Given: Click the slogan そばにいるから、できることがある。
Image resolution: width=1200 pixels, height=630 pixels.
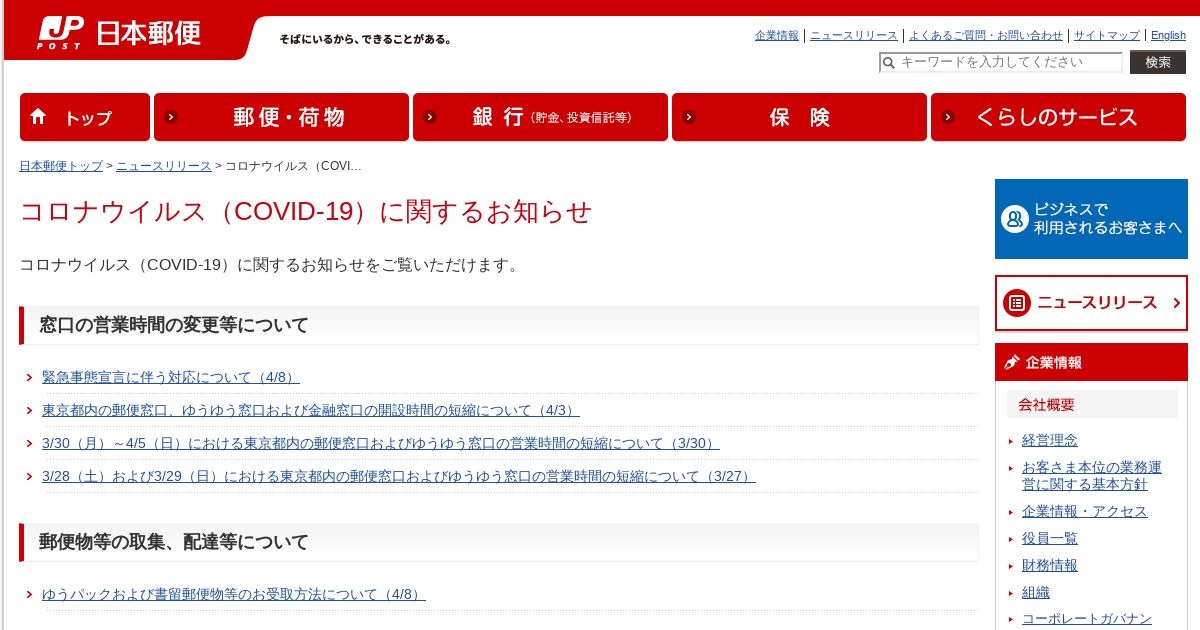Looking at the screenshot, I should [366, 40].
